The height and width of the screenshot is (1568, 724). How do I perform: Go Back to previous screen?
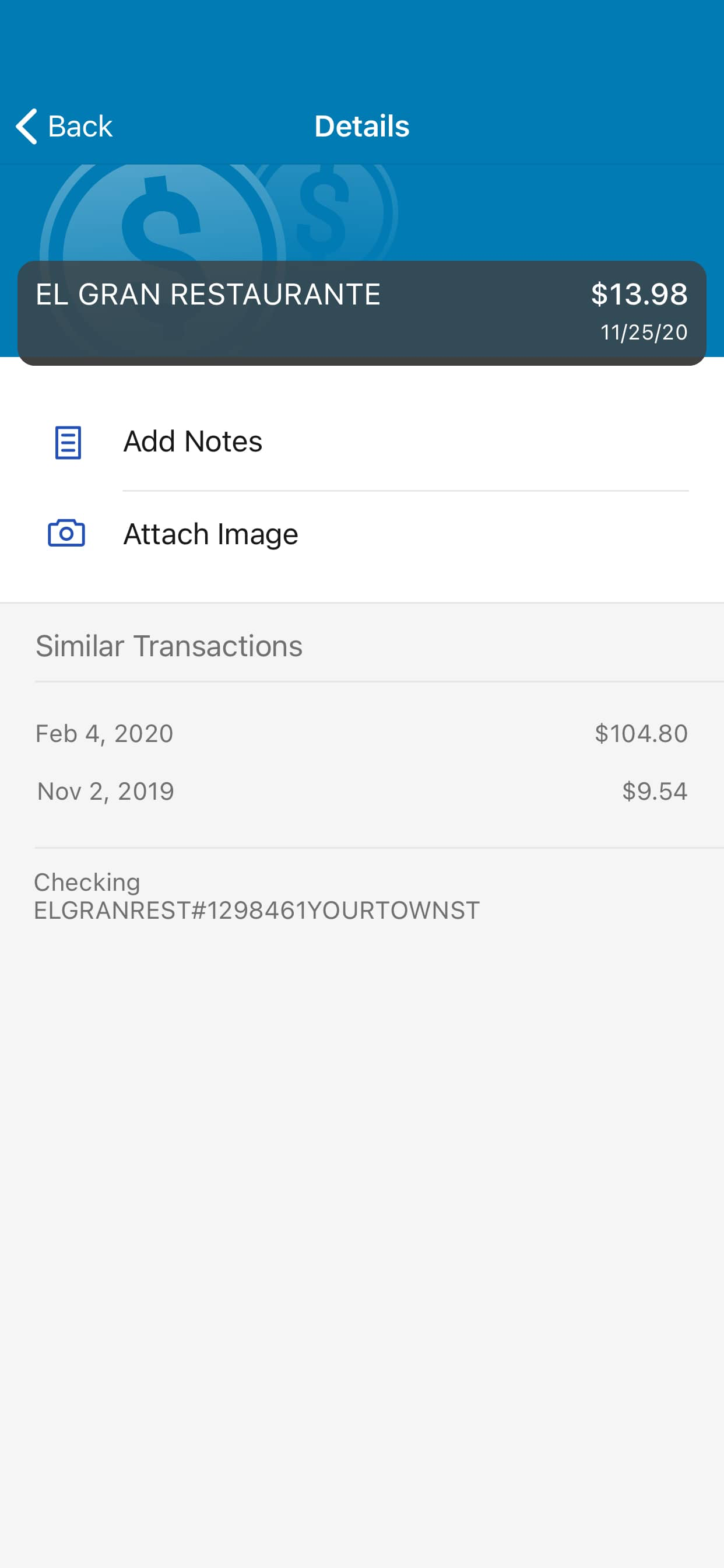[64, 126]
